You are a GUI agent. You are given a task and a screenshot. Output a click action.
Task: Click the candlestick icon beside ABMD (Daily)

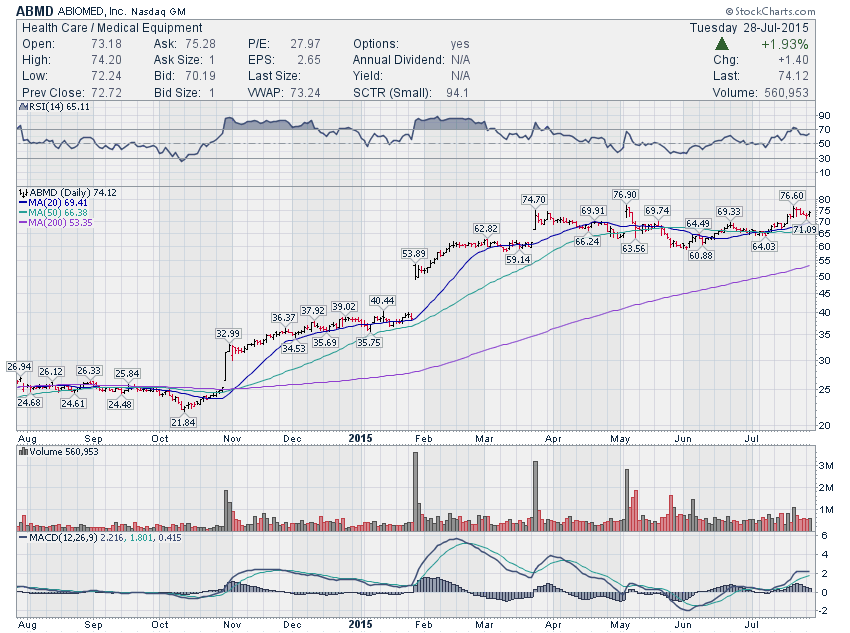[x=23, y=193]
